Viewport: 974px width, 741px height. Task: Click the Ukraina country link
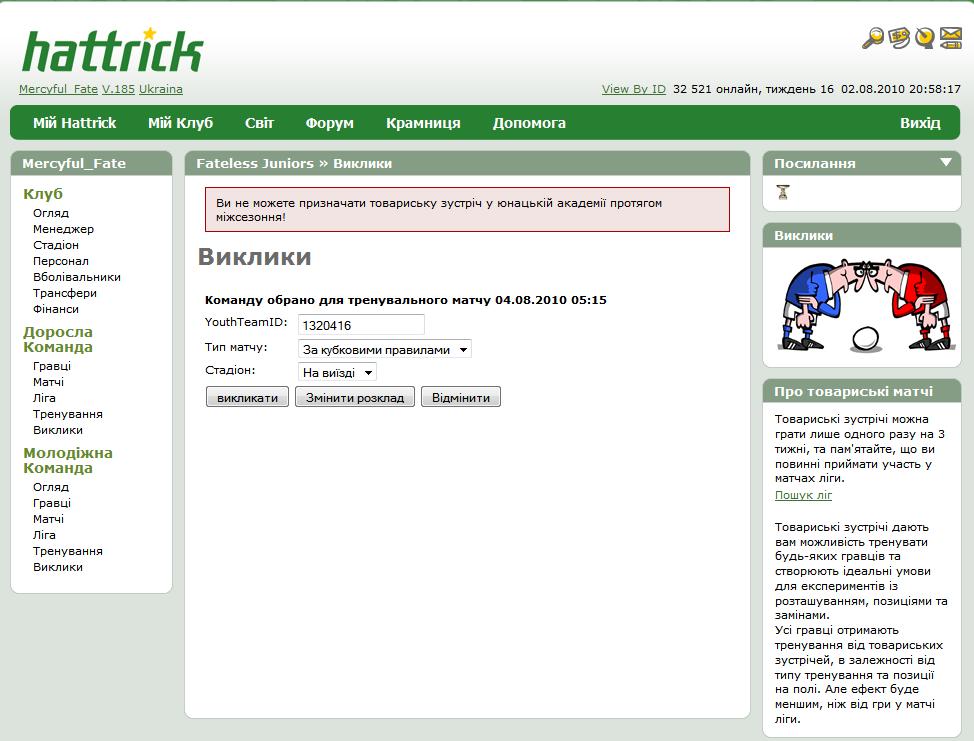161,89
